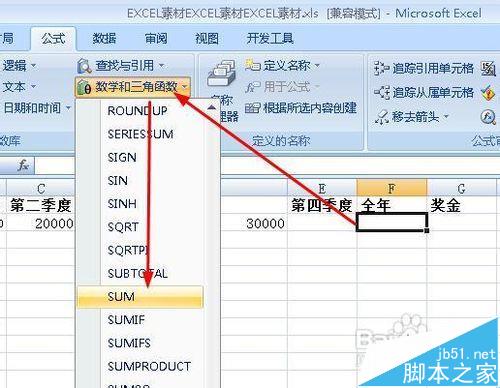Switch to the 审阅 tab

pyautogui.click(x=156, y=39)
